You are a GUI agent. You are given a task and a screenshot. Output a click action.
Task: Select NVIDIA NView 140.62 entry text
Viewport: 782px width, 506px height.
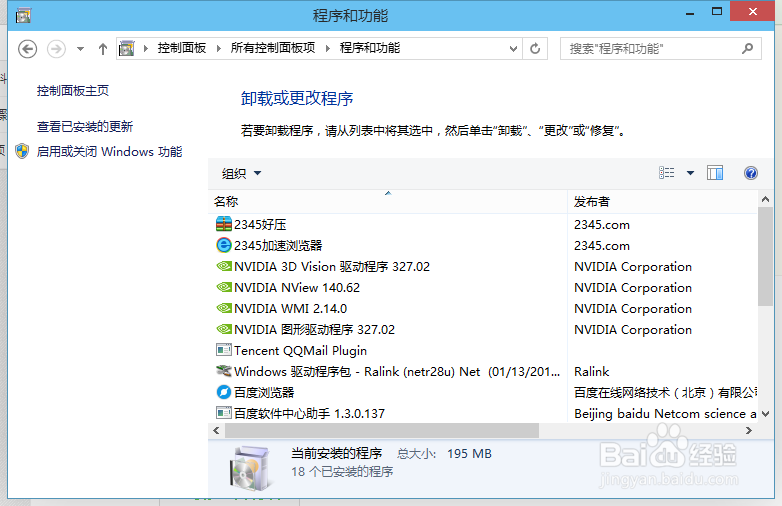pos(297,288)
